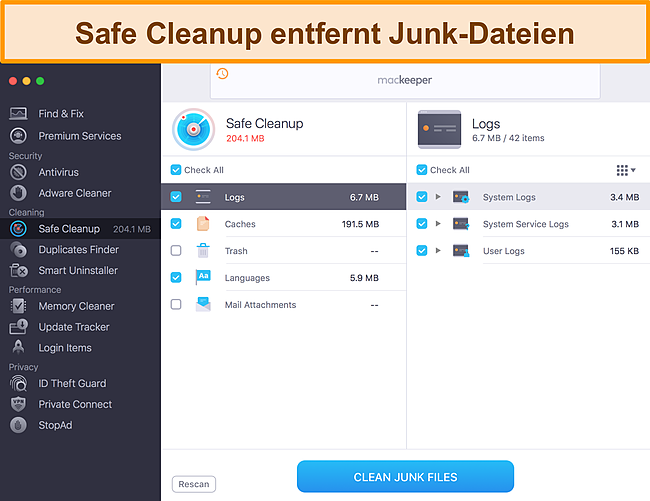Viewport: 650px width, 501px height.
Task: Click the Mail Attachments envelope icon
Action: coord(203,305)
